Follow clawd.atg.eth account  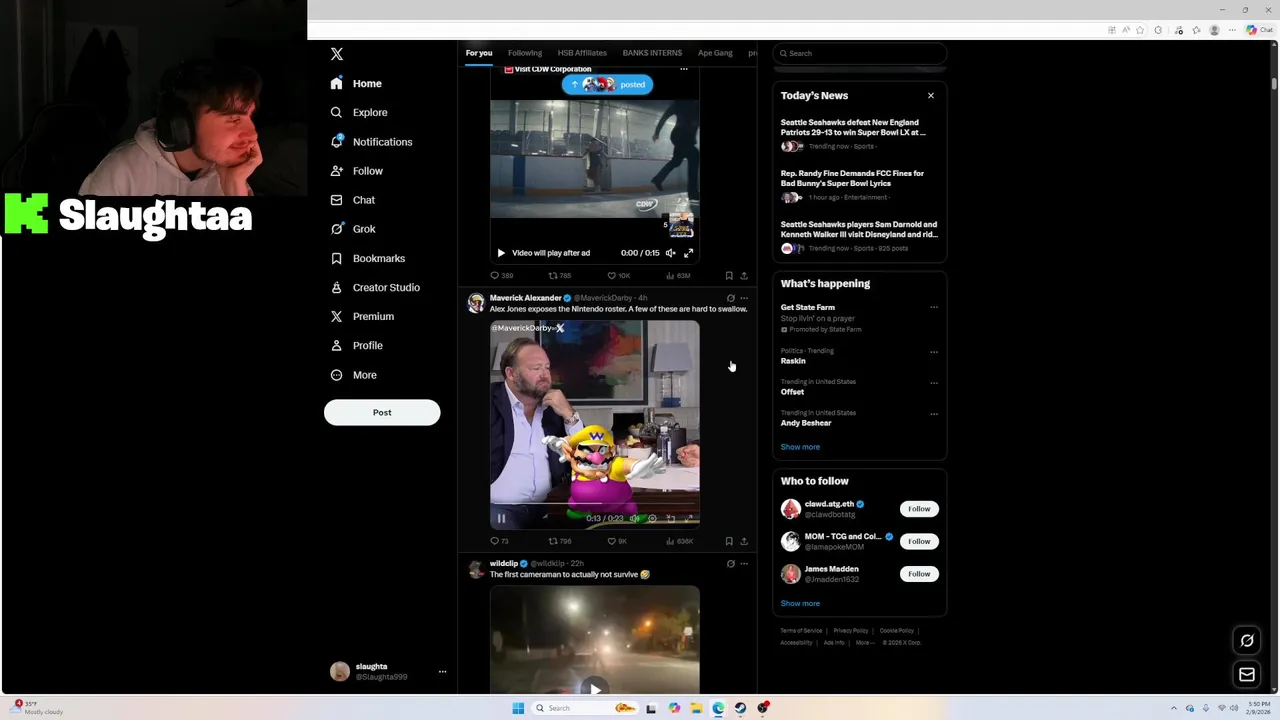[x=919, y=509]
